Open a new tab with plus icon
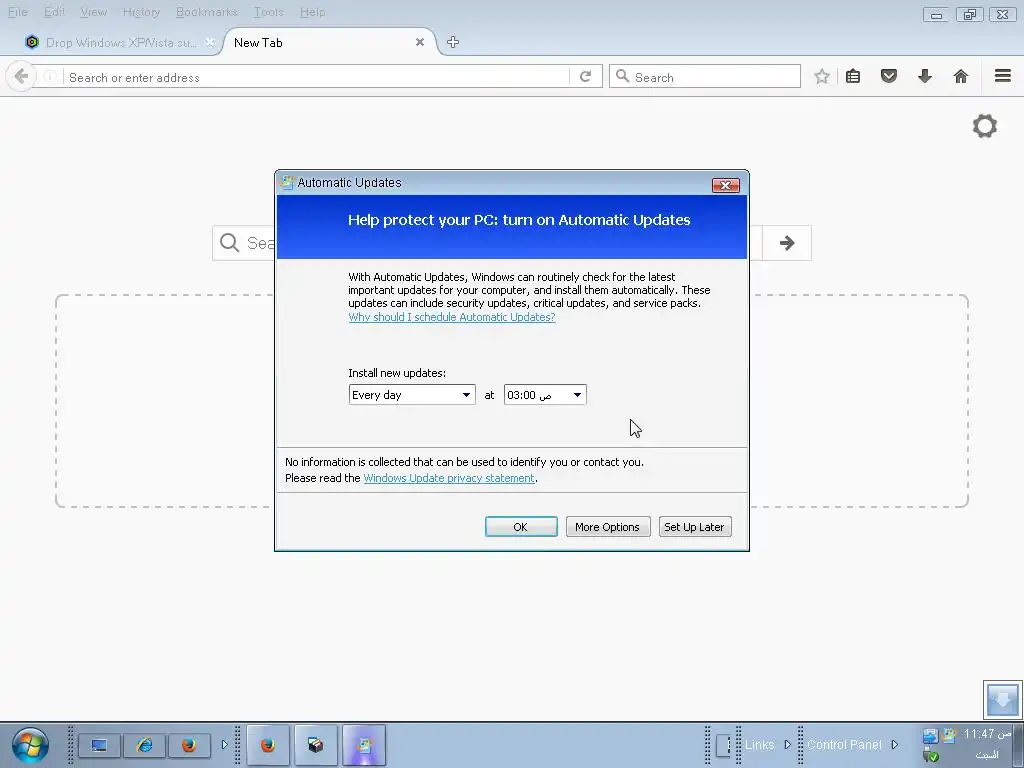 click(453, 42)
